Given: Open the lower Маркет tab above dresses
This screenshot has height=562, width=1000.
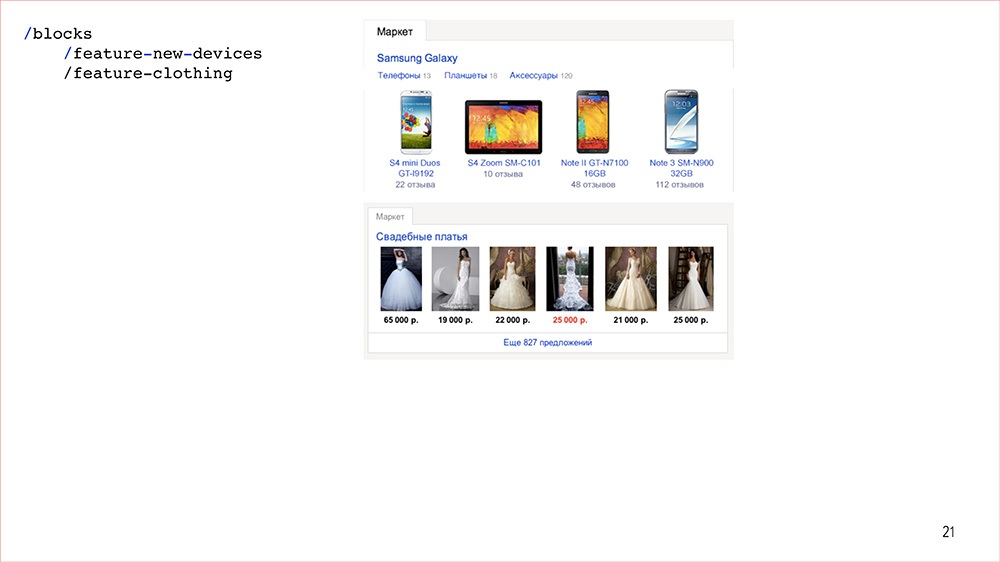Looking at the screenshot, I should click(390, 216).
